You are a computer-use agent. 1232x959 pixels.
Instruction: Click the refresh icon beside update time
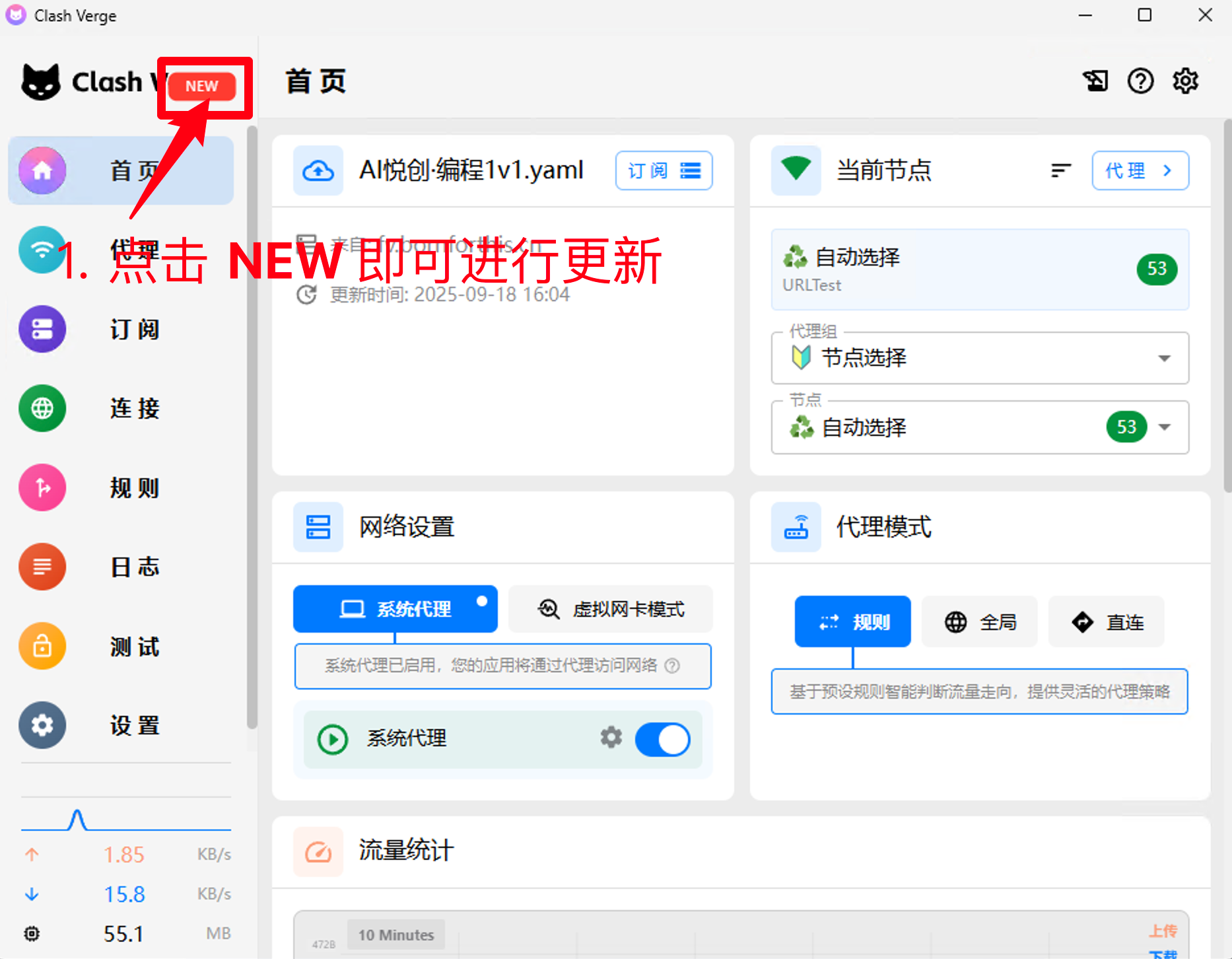[306, 295]
